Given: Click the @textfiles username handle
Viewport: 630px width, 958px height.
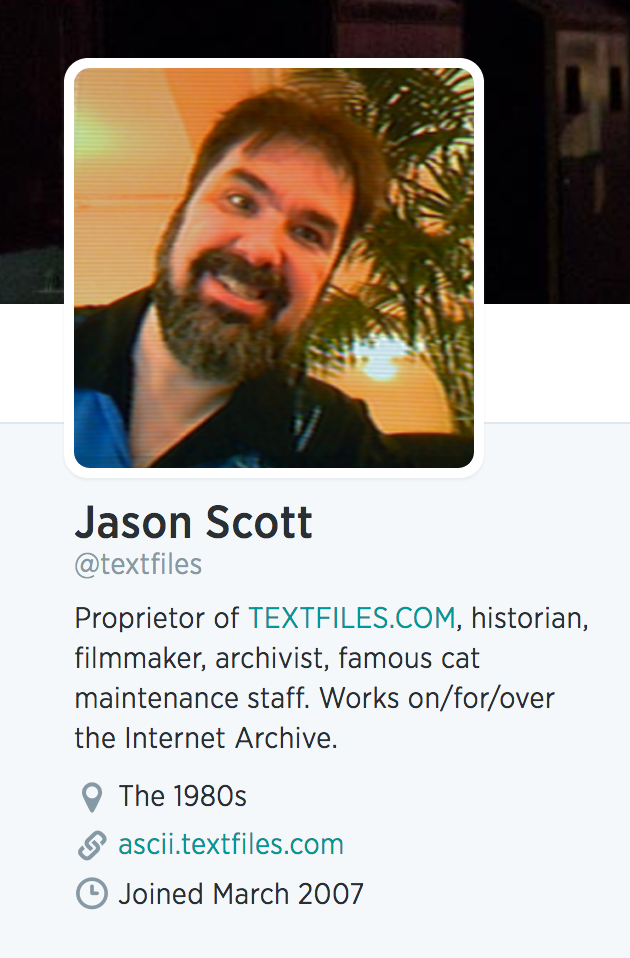Looking at the screenshot, I should (x=138, y=565).
